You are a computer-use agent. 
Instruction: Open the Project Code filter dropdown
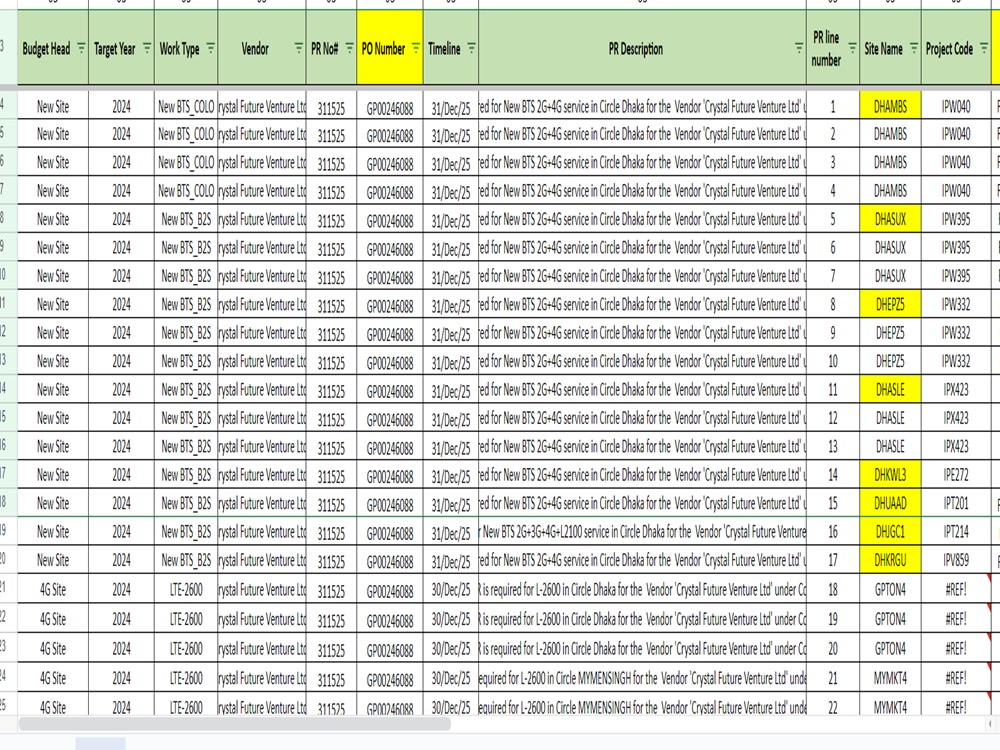click(x=984, y=48)
